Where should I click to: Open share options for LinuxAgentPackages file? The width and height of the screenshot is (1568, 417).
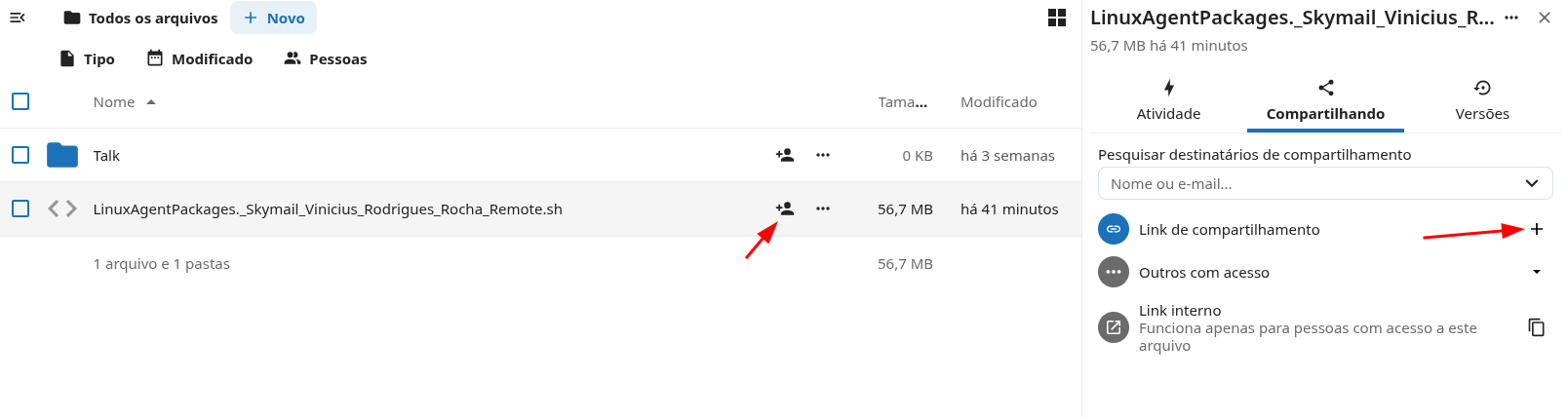click(785, 208)
